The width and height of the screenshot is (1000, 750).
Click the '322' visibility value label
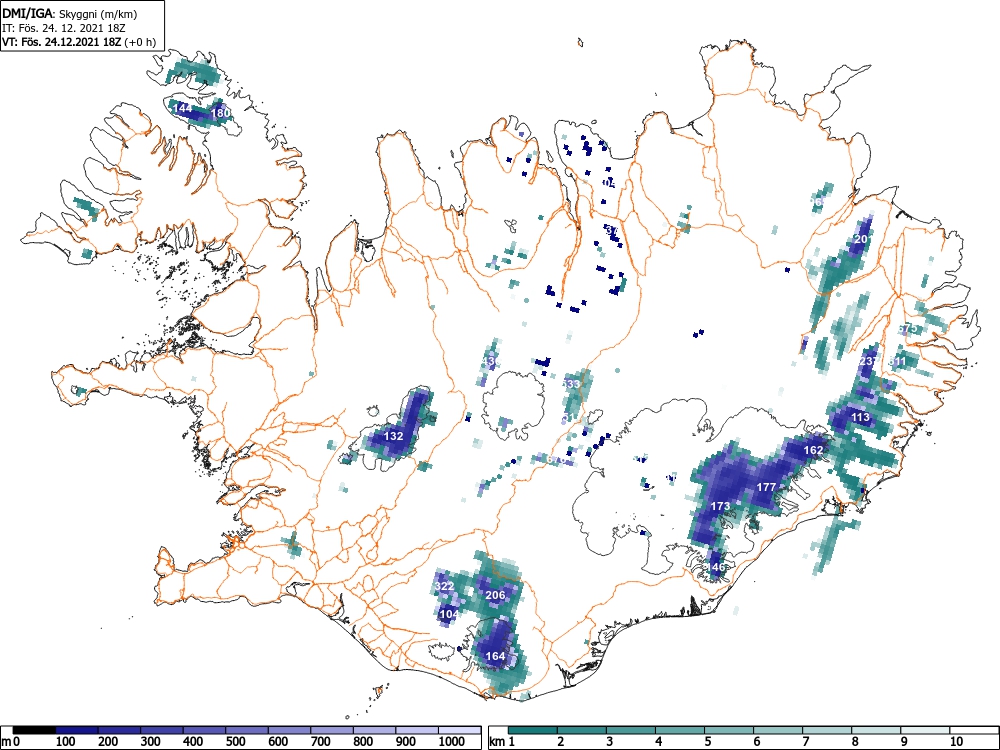pos(444,586)
